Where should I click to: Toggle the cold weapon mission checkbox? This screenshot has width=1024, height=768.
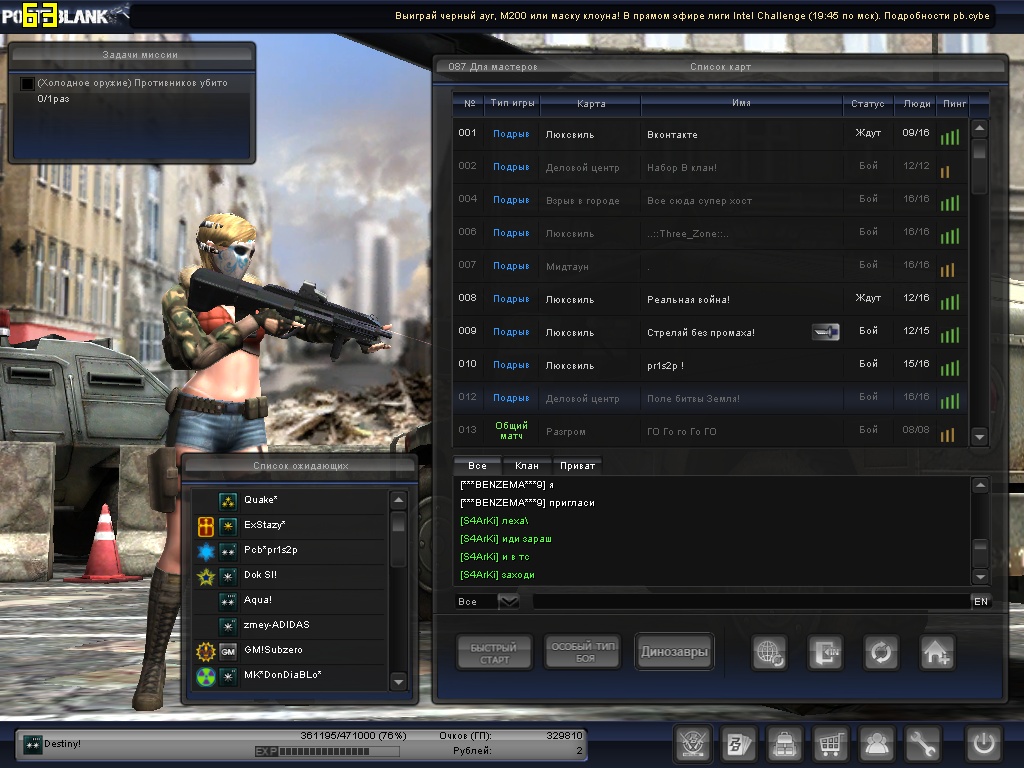click(x=27, y=83)
